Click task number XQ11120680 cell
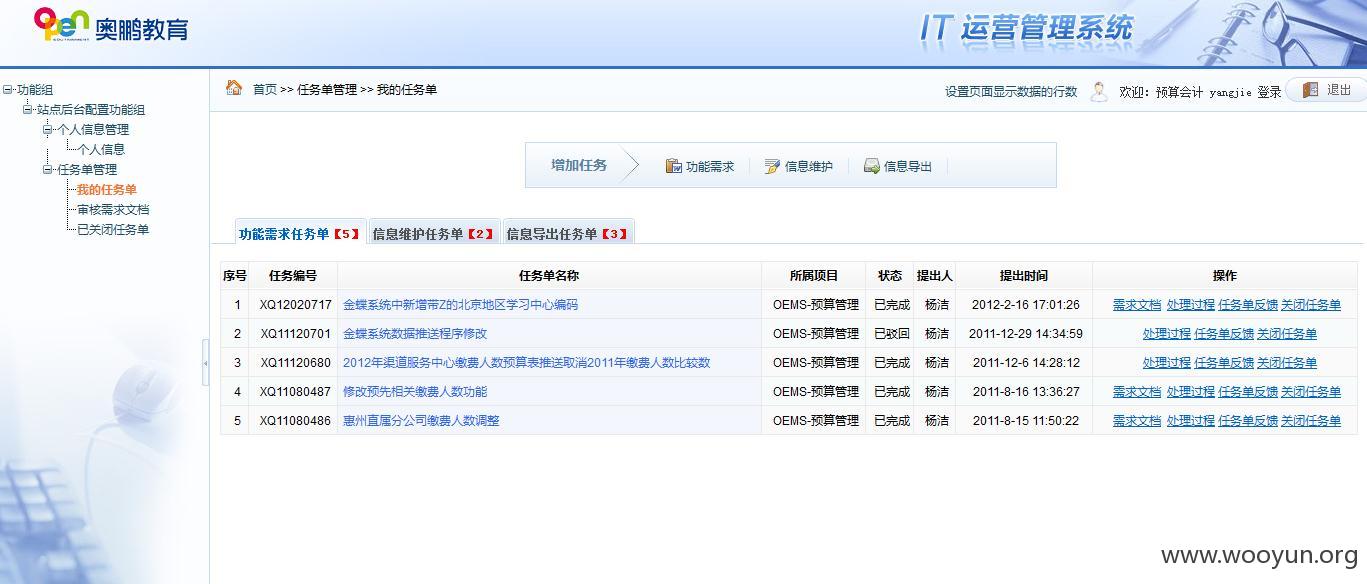This screenshot has width=1367, height=584. [x=295, y=363]
